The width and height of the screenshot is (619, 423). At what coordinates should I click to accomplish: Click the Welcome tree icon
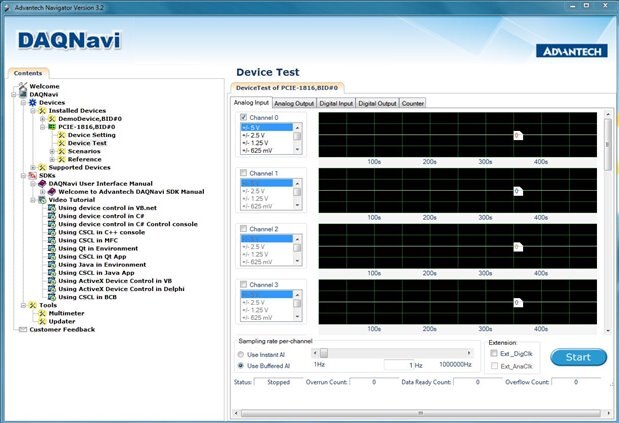click(23, 86)
